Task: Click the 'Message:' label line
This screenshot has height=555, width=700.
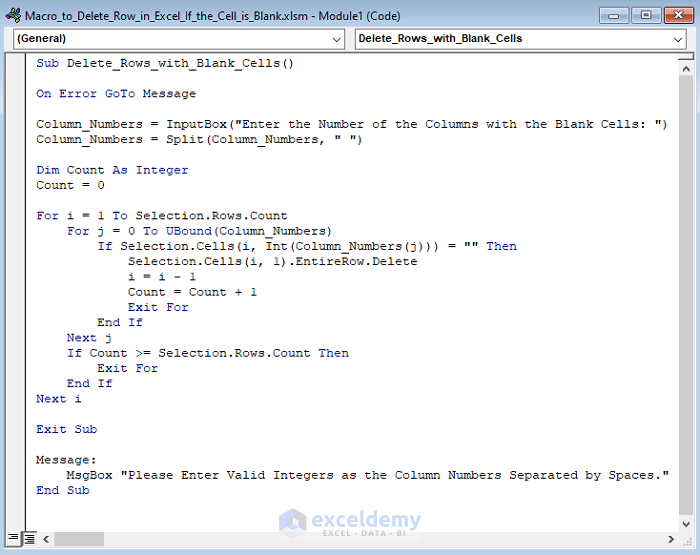Action: coord(66,460)
